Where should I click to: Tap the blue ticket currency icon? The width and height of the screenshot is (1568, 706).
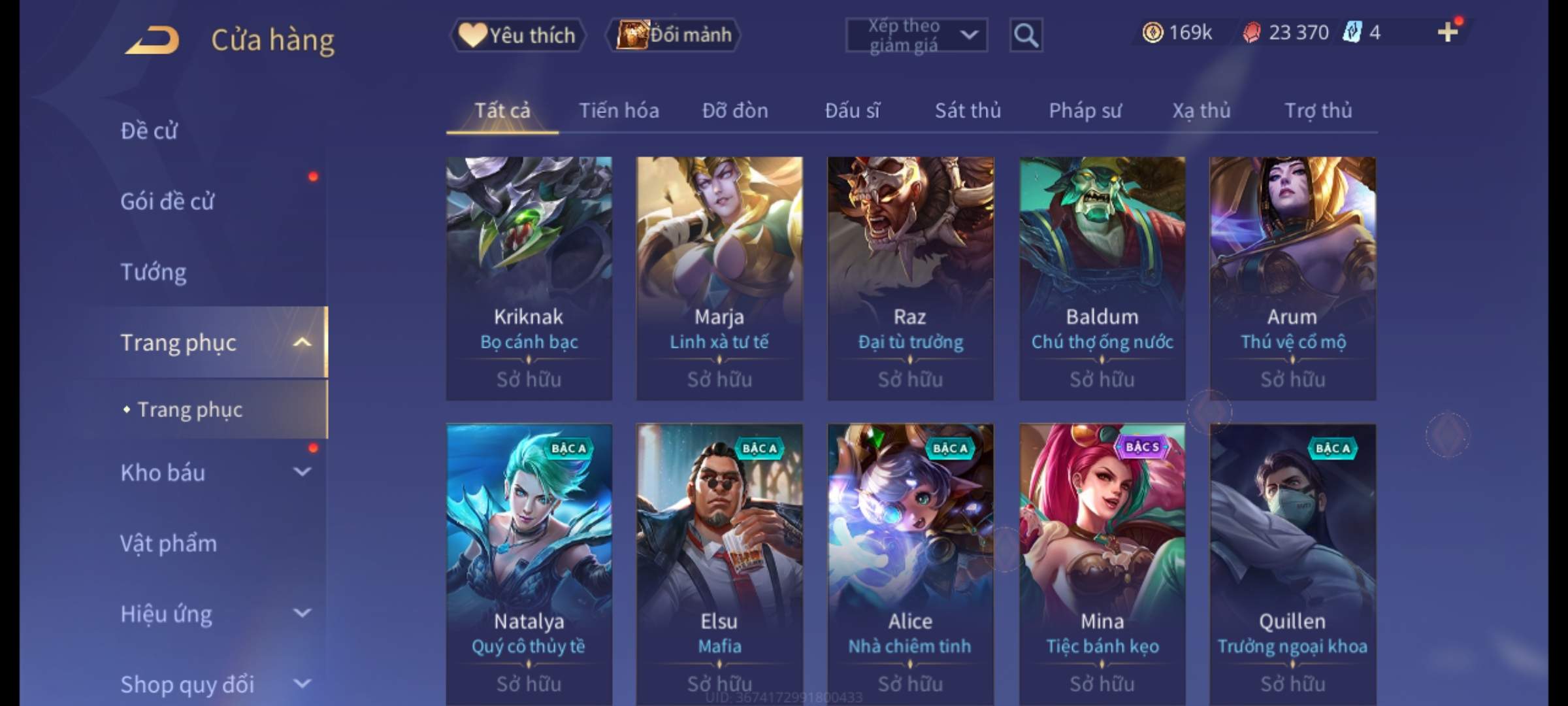1352,32
